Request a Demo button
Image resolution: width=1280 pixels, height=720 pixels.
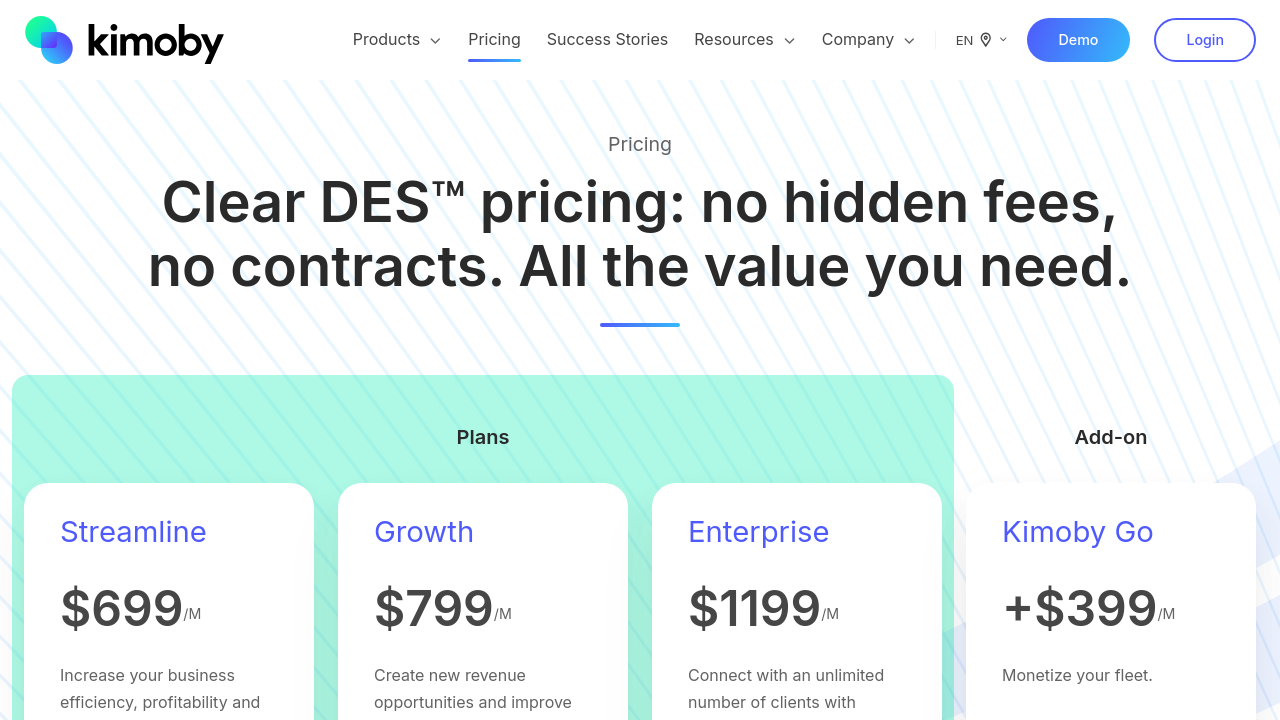(x=1078, y=40)
